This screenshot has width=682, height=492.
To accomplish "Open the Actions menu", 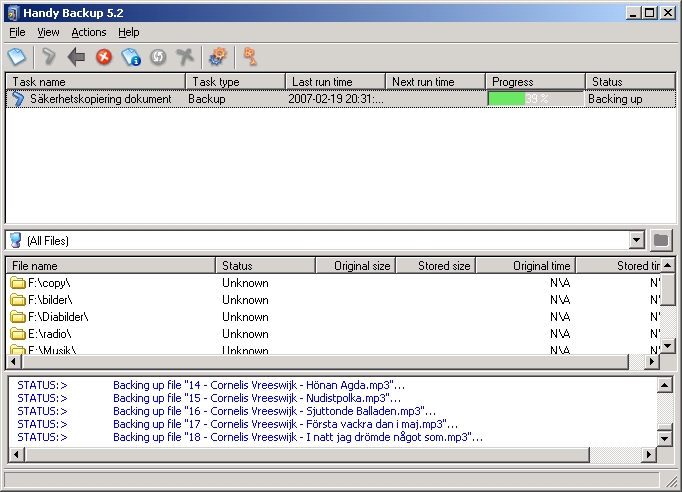I will (89, 32).
